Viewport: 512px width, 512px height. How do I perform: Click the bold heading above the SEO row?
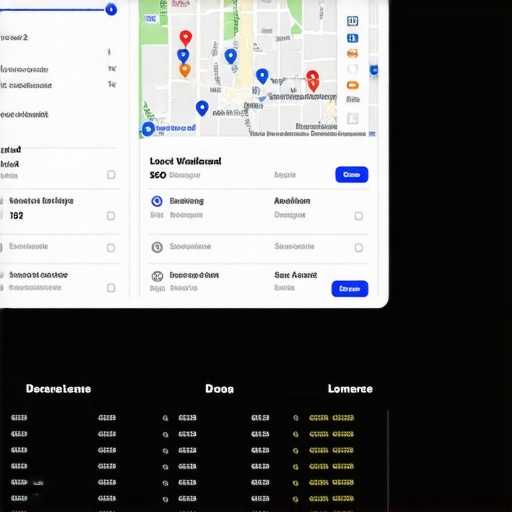click(185, 161)
